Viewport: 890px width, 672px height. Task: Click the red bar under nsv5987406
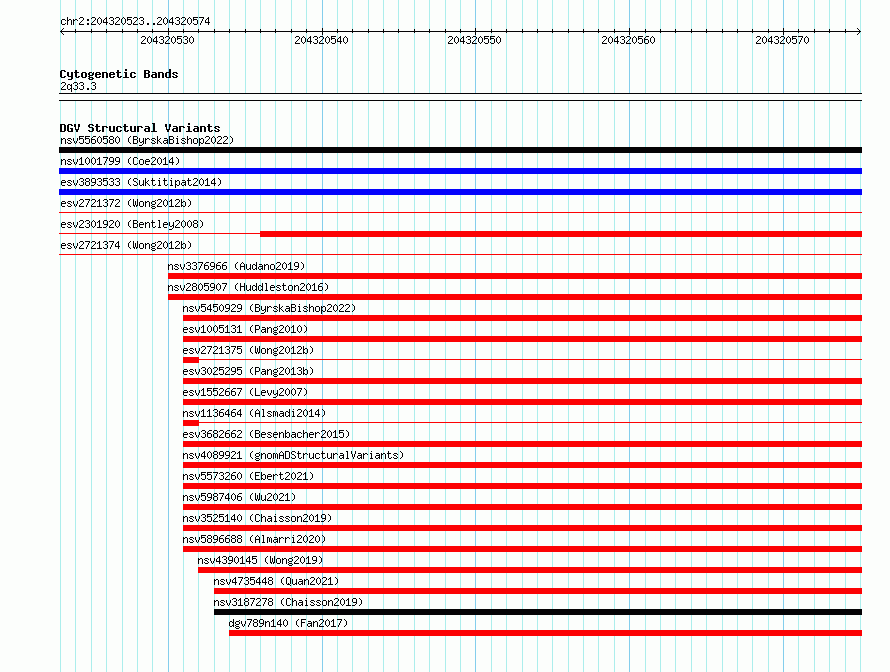point(522,507)
